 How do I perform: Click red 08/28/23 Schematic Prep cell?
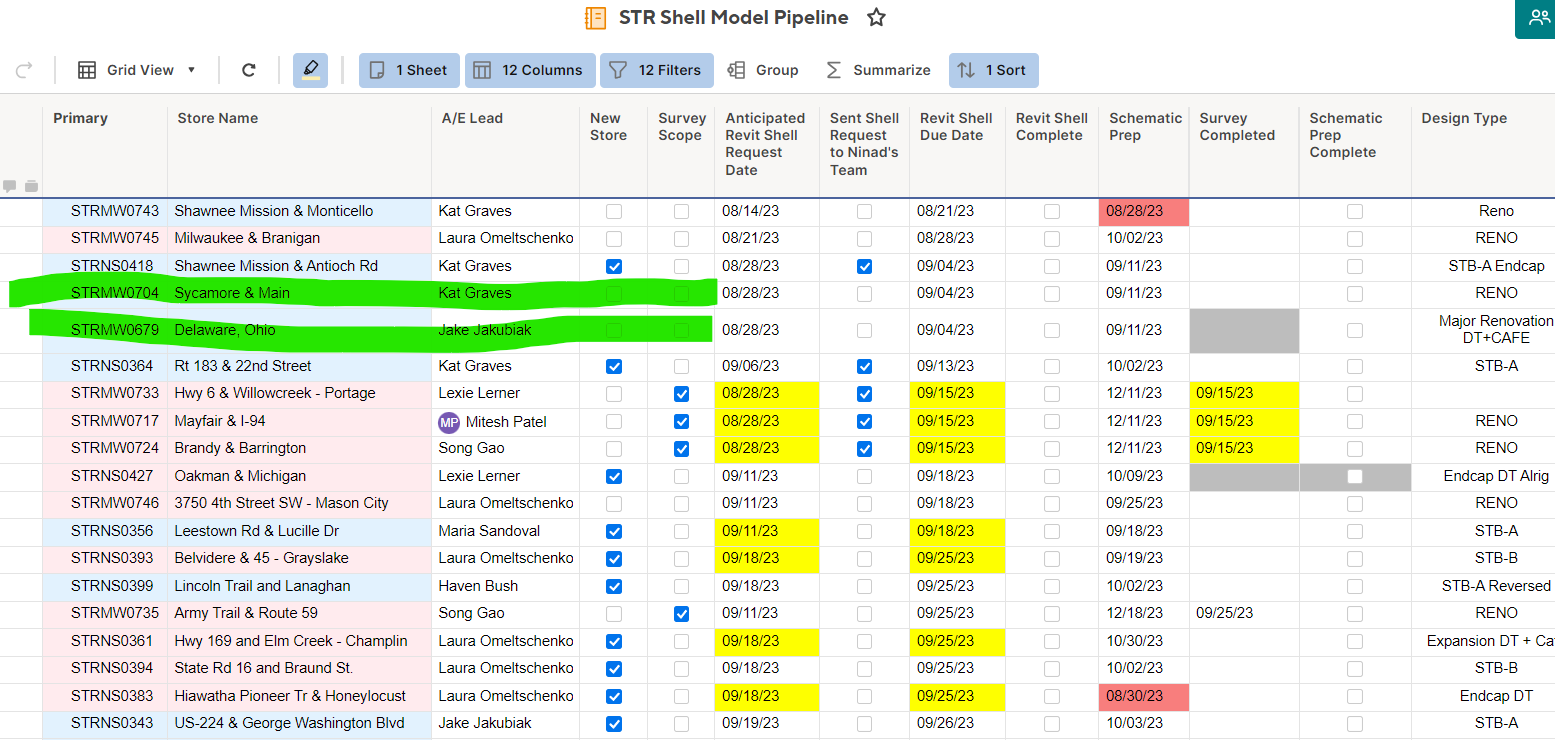click(x=1143, y=211)
